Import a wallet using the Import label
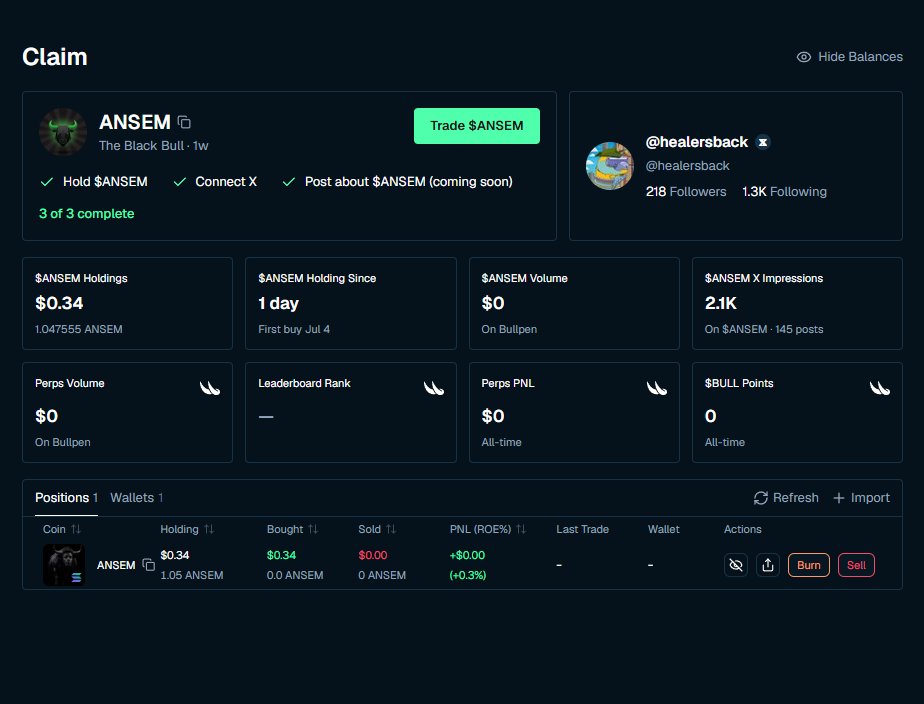The height and width of the screenshot is (704, 924). (x=870, y=498)
